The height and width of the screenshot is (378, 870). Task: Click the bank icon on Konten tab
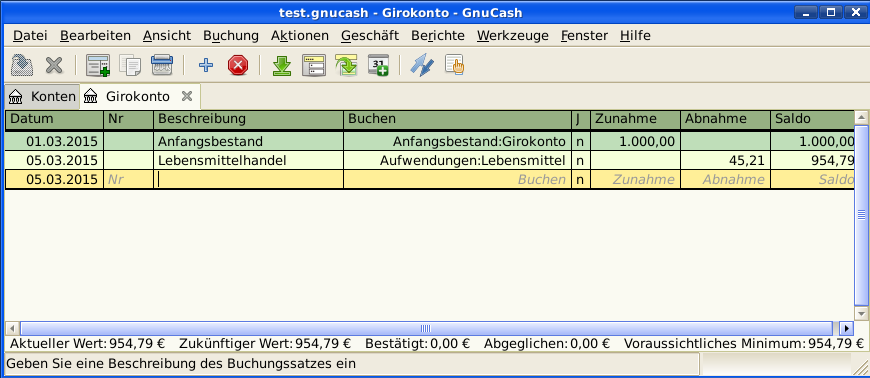click(16, 97)
